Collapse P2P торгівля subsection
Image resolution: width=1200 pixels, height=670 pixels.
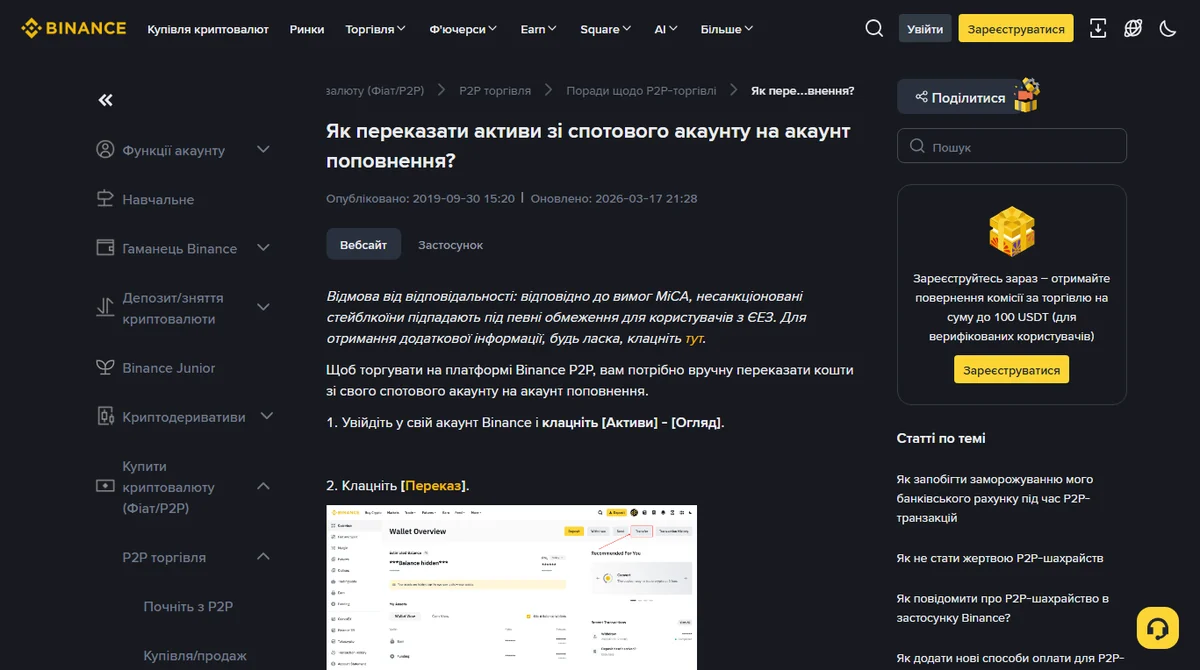pos(264,557)
